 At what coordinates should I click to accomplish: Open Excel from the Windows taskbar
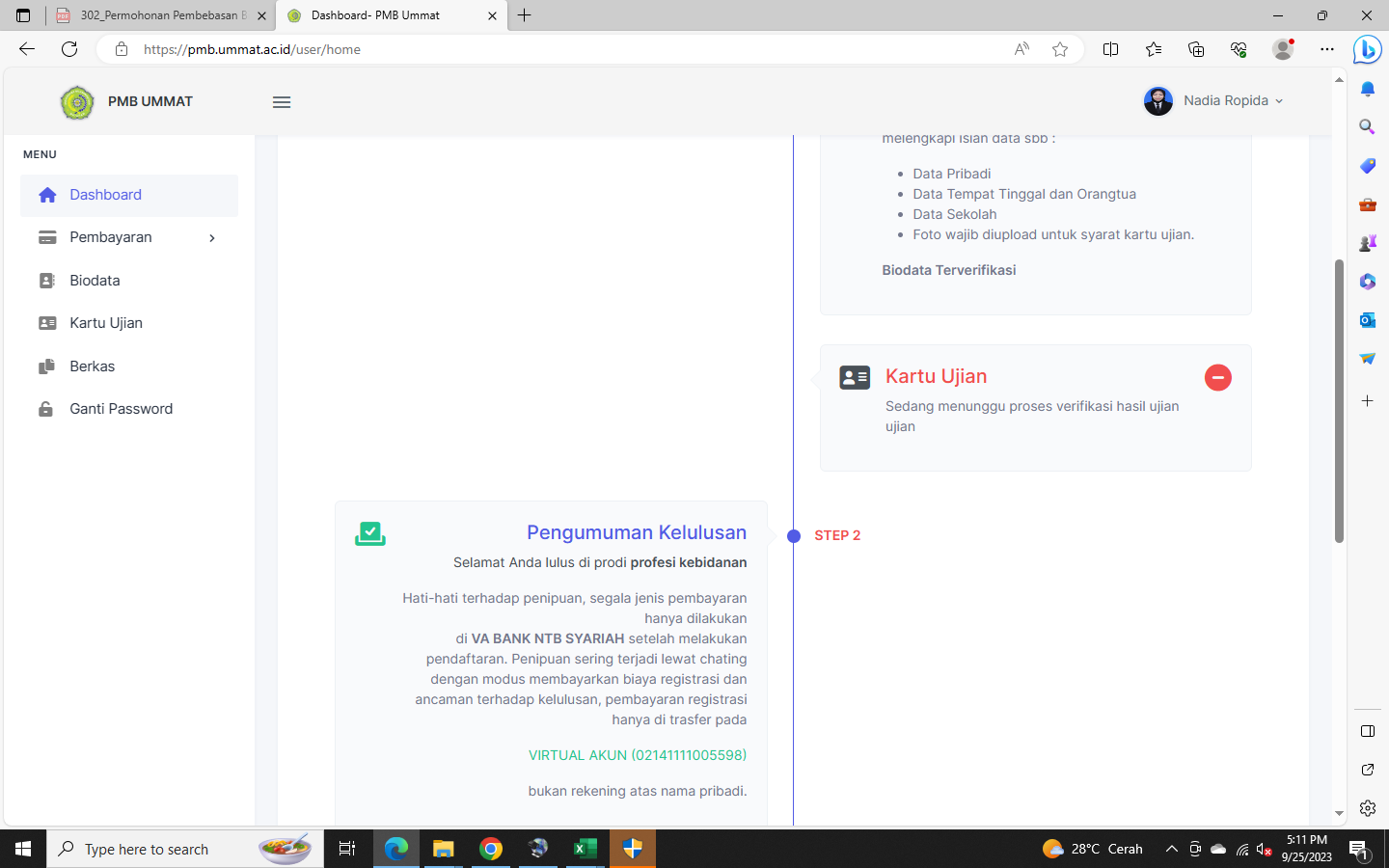pyautogui.click(x=585, y=849)
